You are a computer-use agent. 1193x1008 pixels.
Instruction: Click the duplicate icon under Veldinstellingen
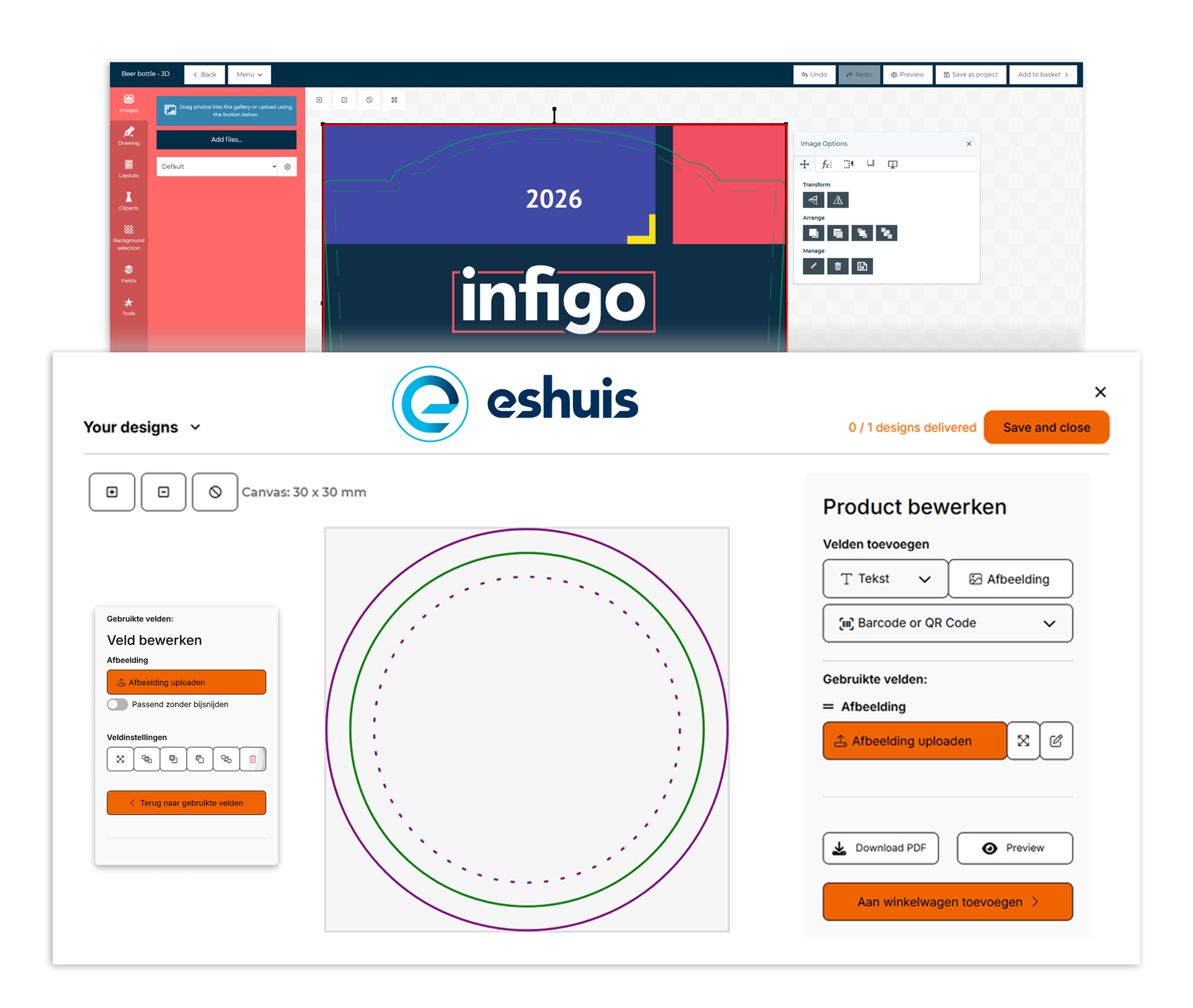(200, 759)
